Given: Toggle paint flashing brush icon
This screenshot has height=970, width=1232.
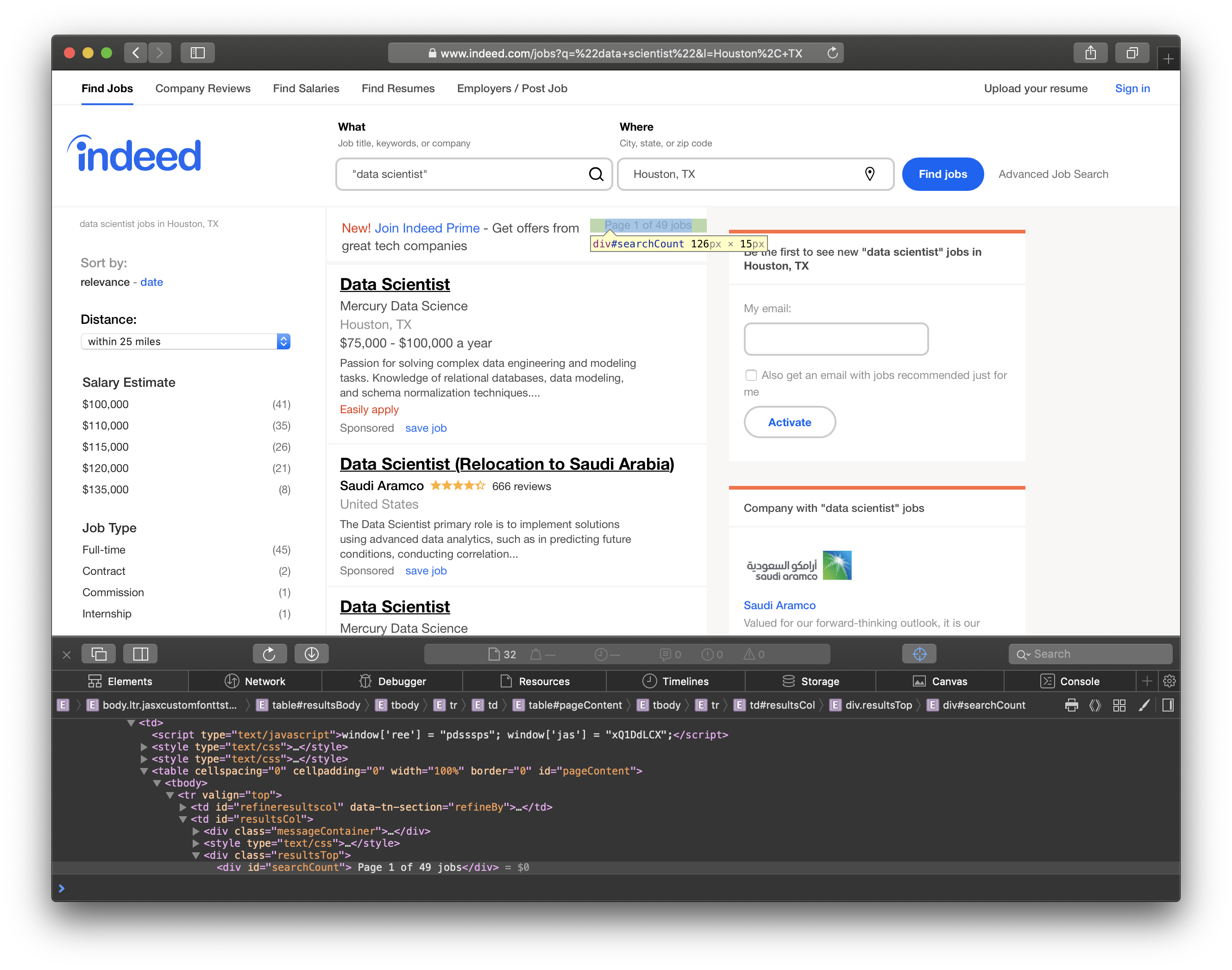Looking at the screenshot, I should pos(1144,705).
